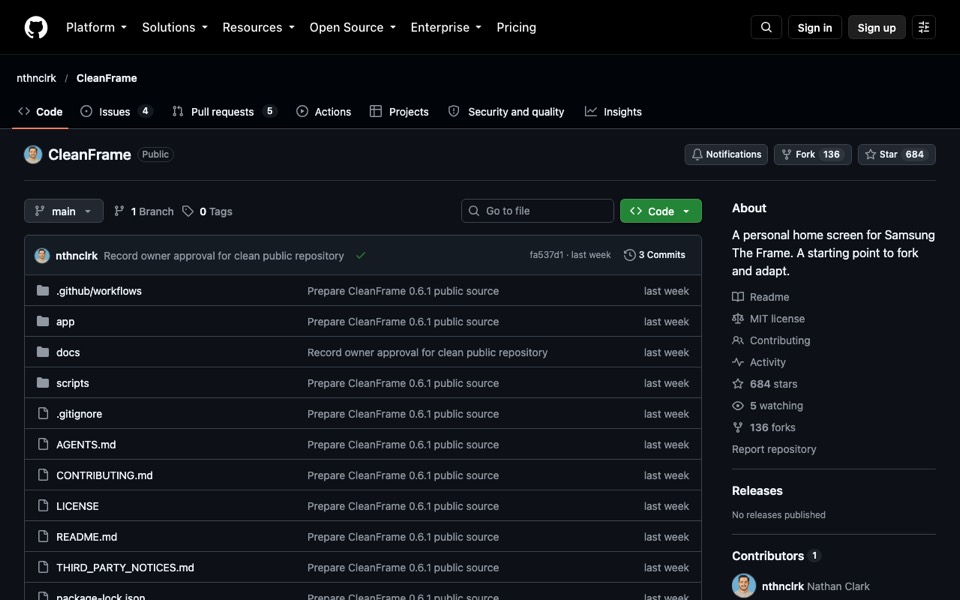Click the Report repository link

pos(774,449)
